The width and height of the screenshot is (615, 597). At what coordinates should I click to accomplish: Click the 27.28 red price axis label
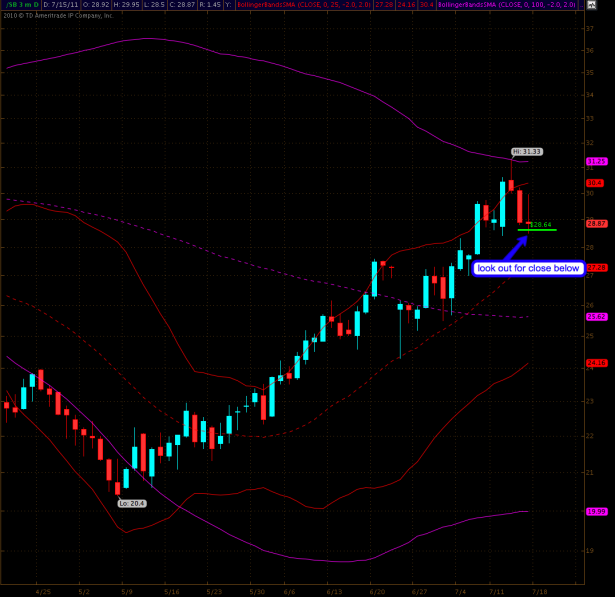point(596,267)
